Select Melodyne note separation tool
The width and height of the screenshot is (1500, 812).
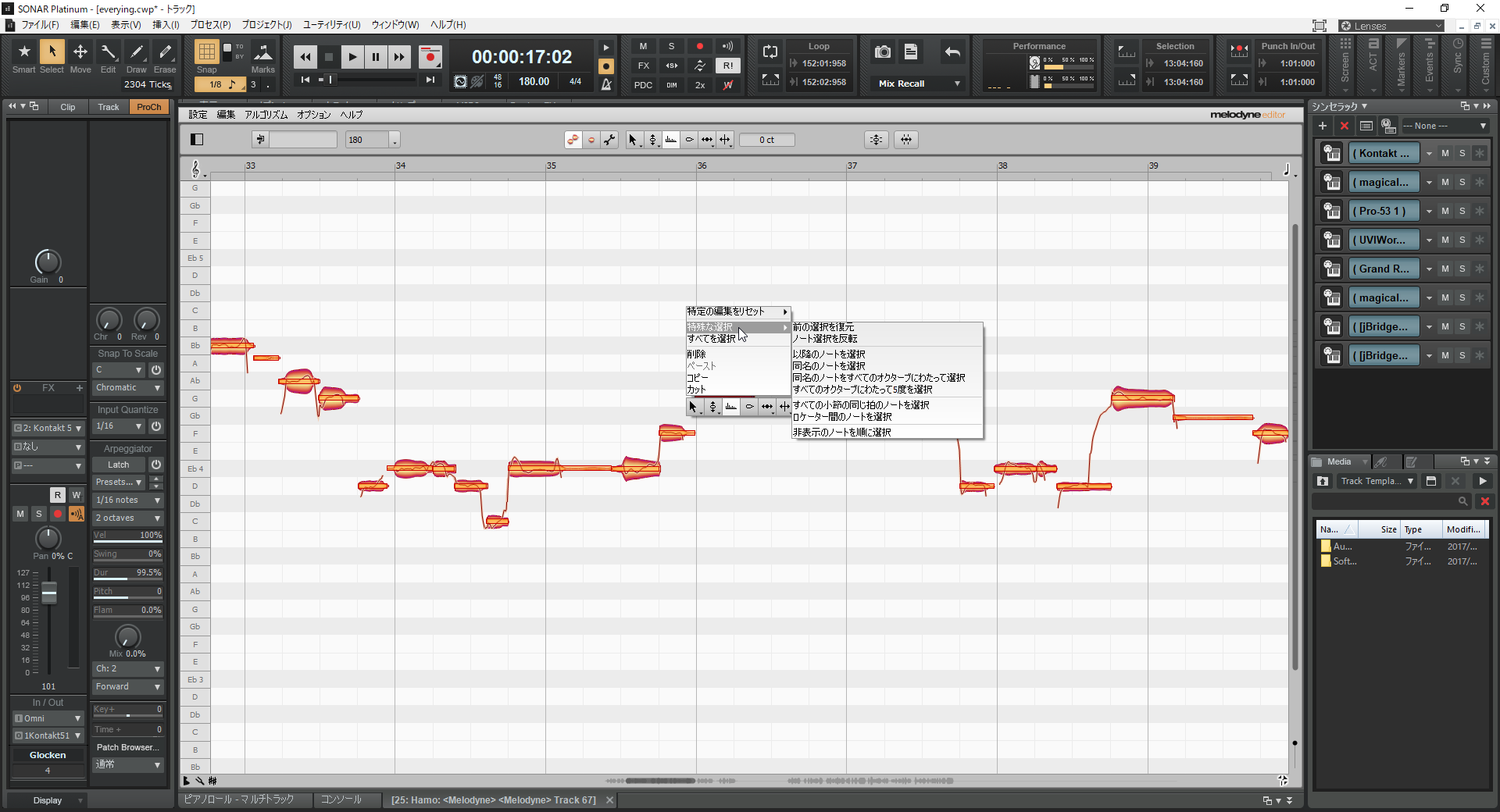coord(725,140)
